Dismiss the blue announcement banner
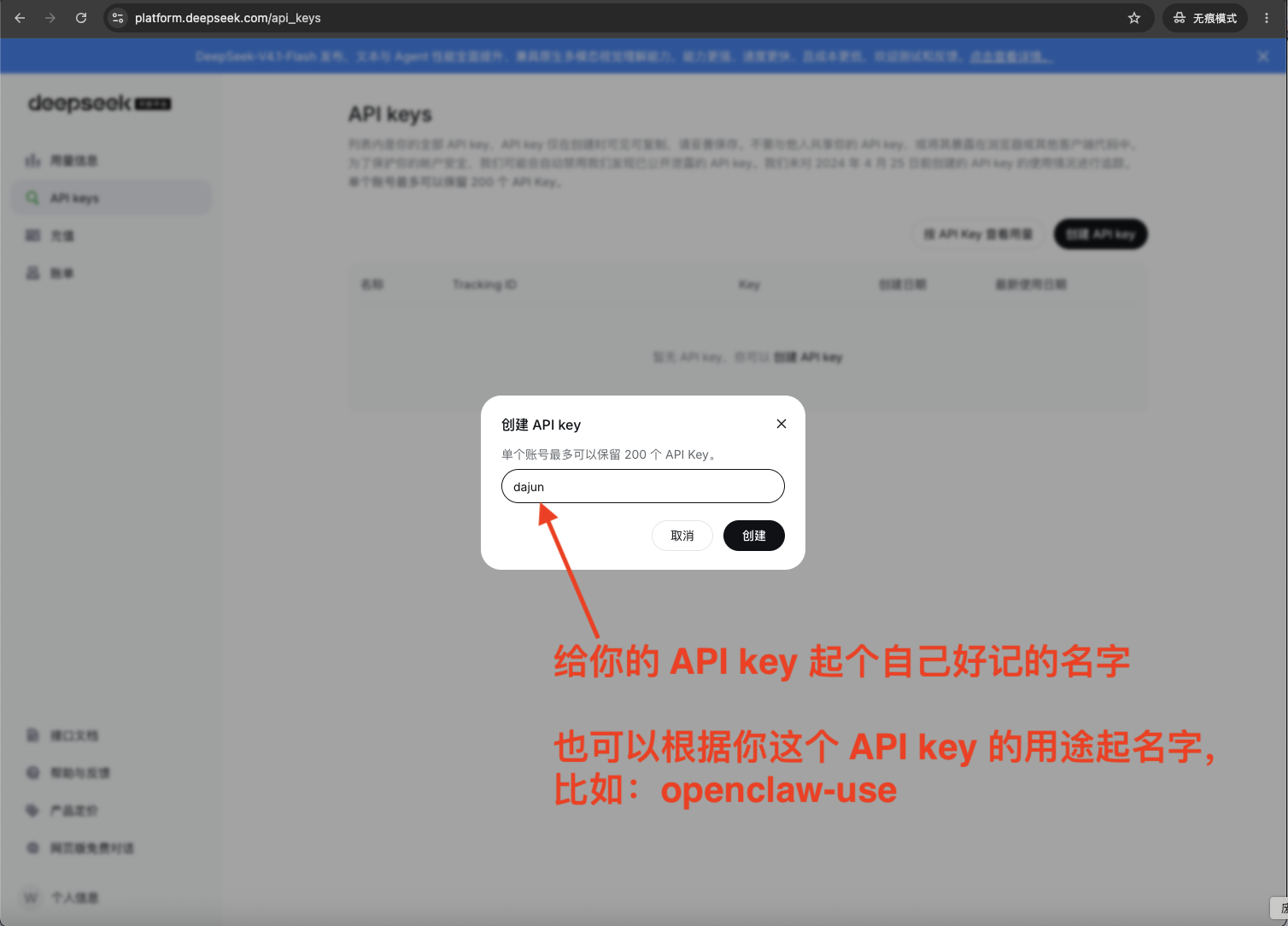This screenshot has height=926, width=1288. [x=1263, y=56]
